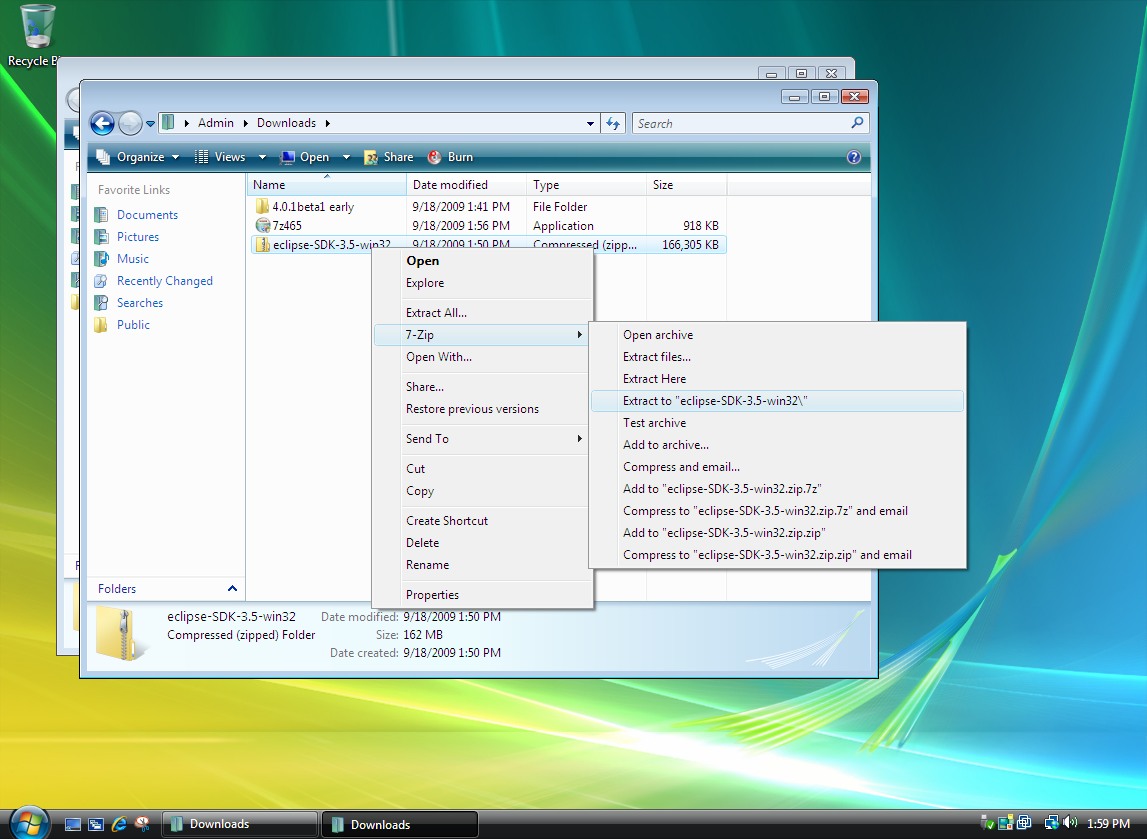Open recent pages dropdown near navigation arrows
The image size is (1147, 839).
tap(150, 124)
